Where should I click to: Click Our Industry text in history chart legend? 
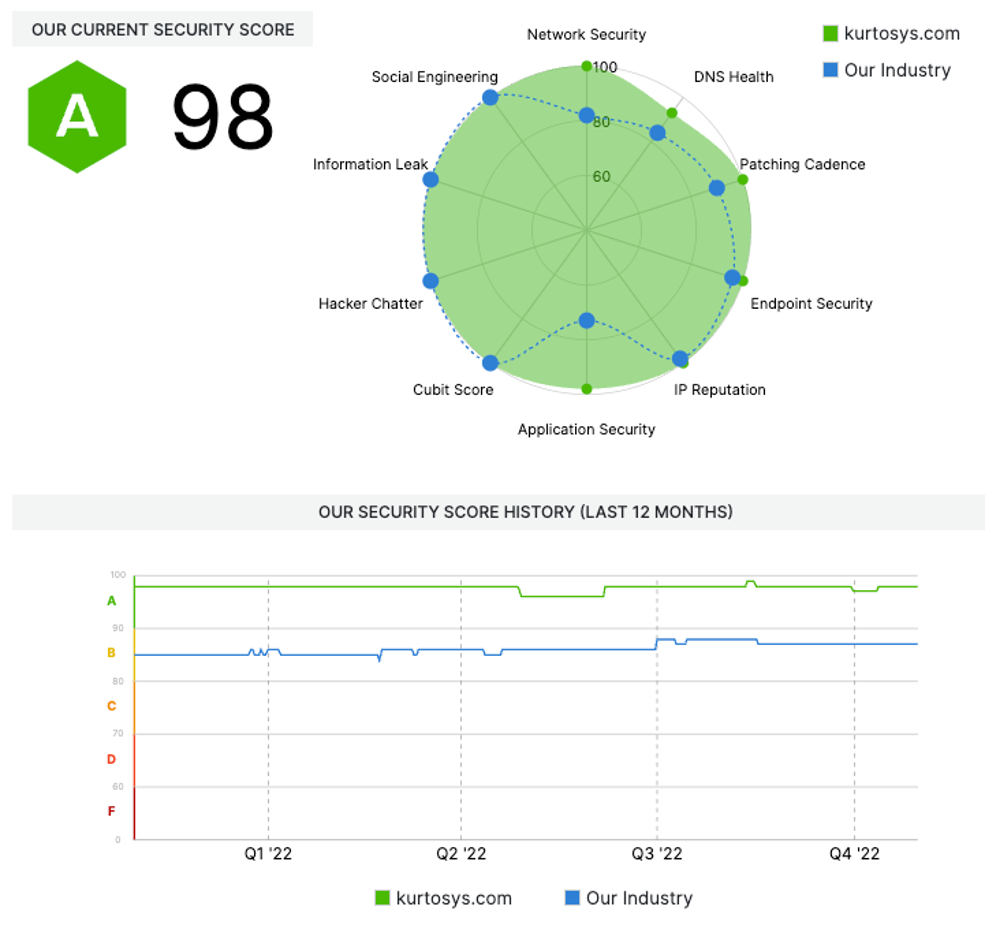(640, 898)
